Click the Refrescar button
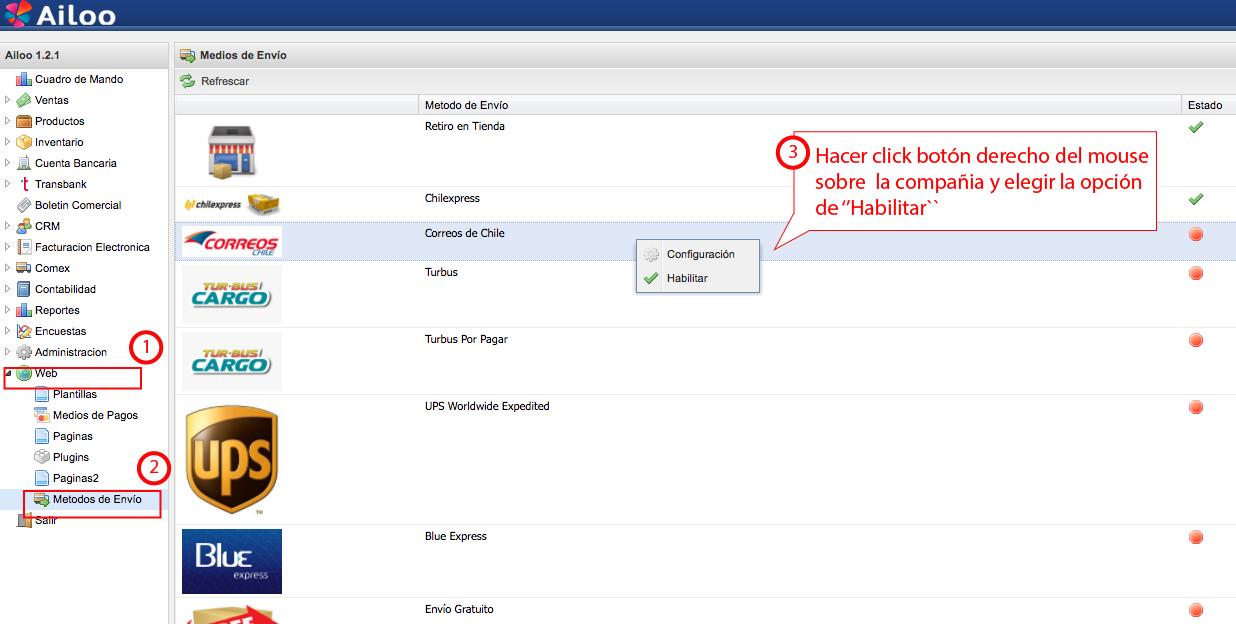 (215, 81)
